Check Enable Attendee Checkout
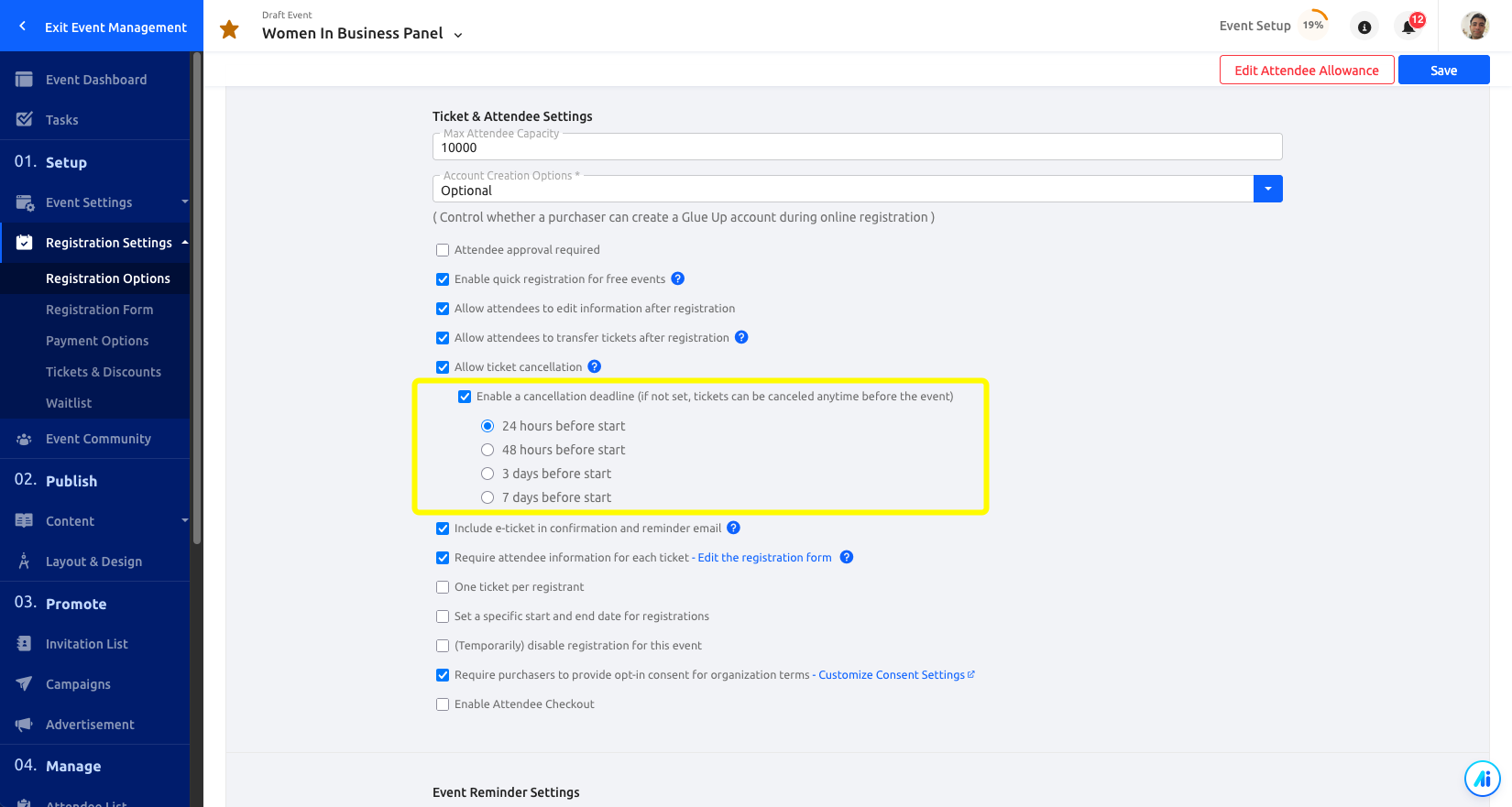1512x807 pixels. click(x=443, y=704)
